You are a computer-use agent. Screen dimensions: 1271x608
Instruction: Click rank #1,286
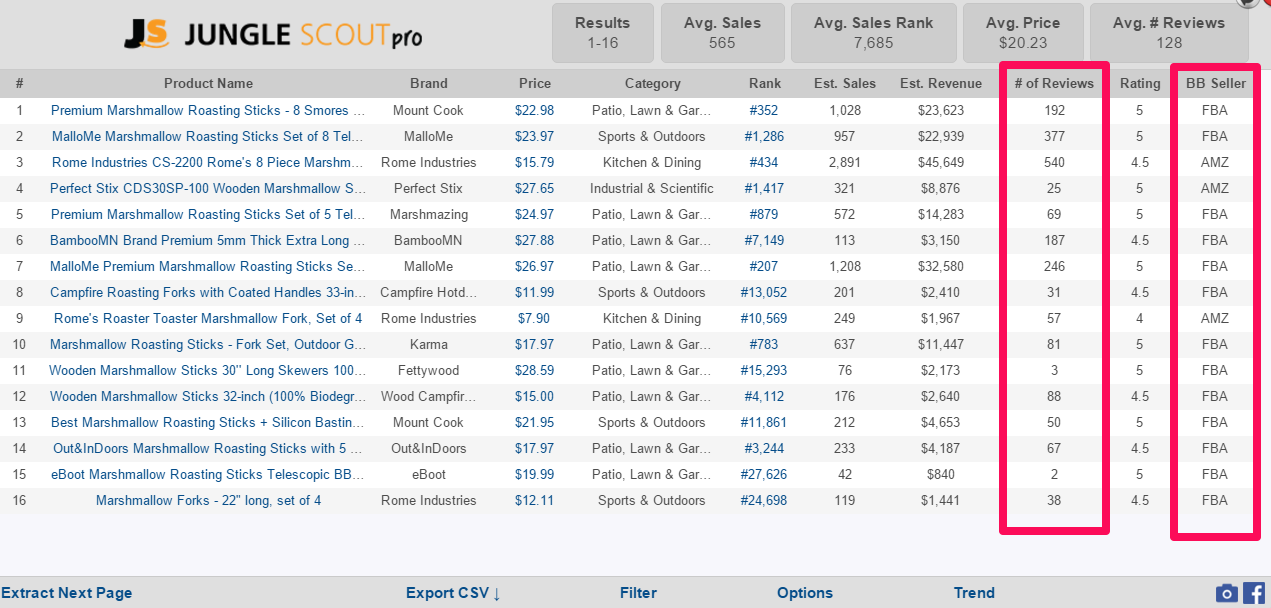click(764, 136)
